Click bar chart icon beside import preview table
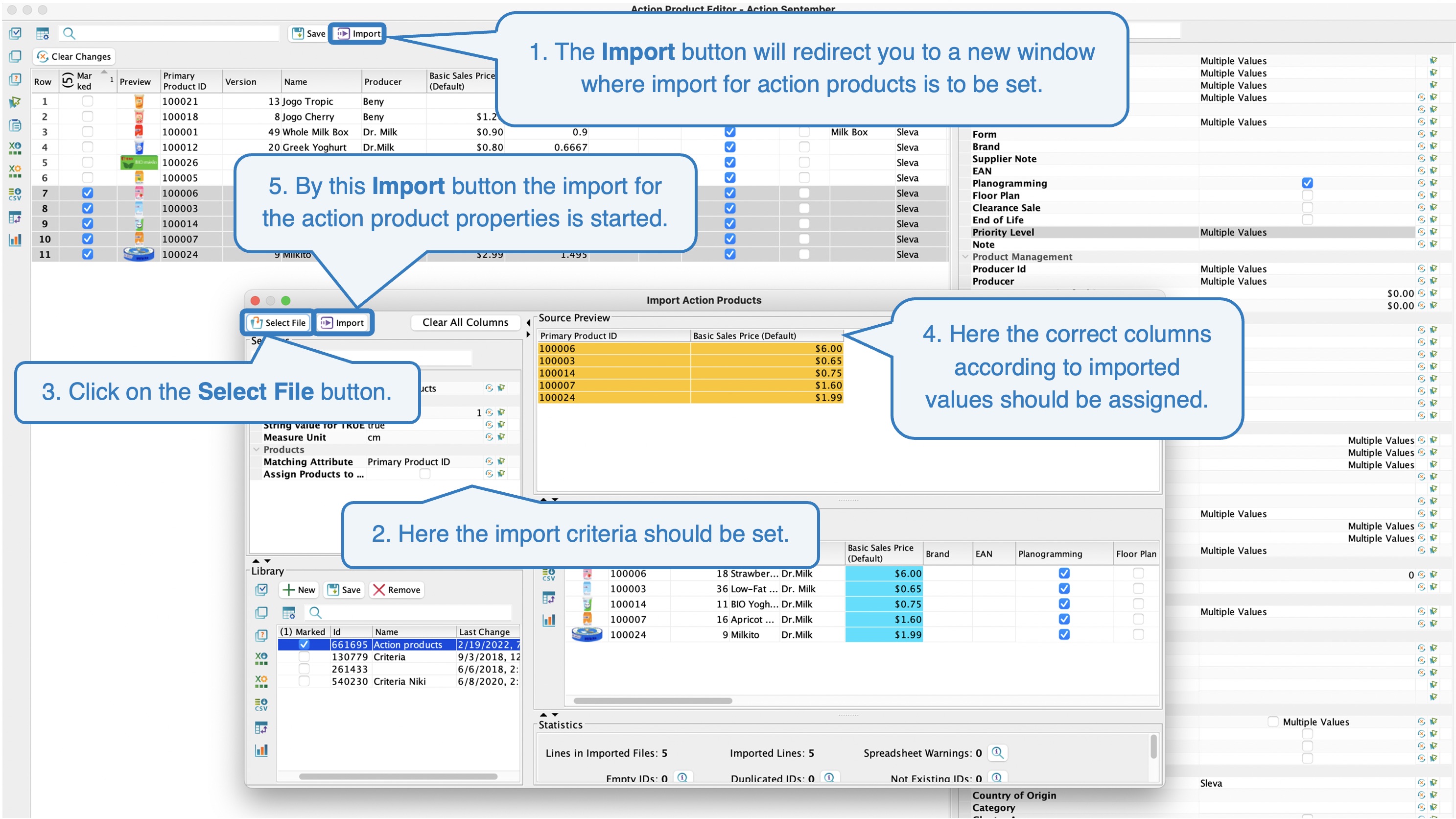The image size is (1456, 819). (549, 621)
